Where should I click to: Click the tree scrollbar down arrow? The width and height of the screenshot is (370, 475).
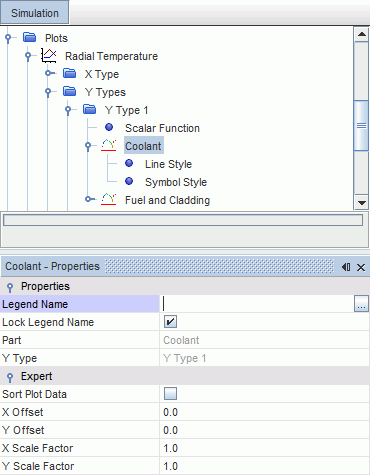[362, 202]
